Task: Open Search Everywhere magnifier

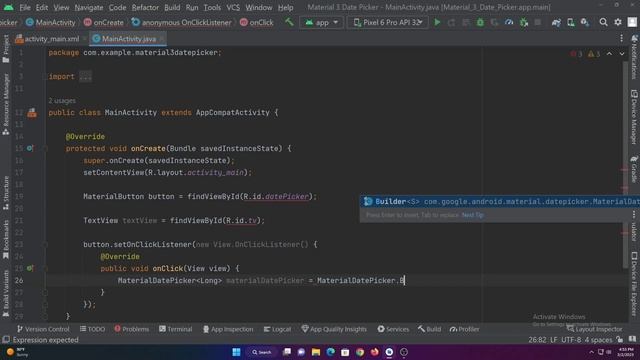Action: 603,22
